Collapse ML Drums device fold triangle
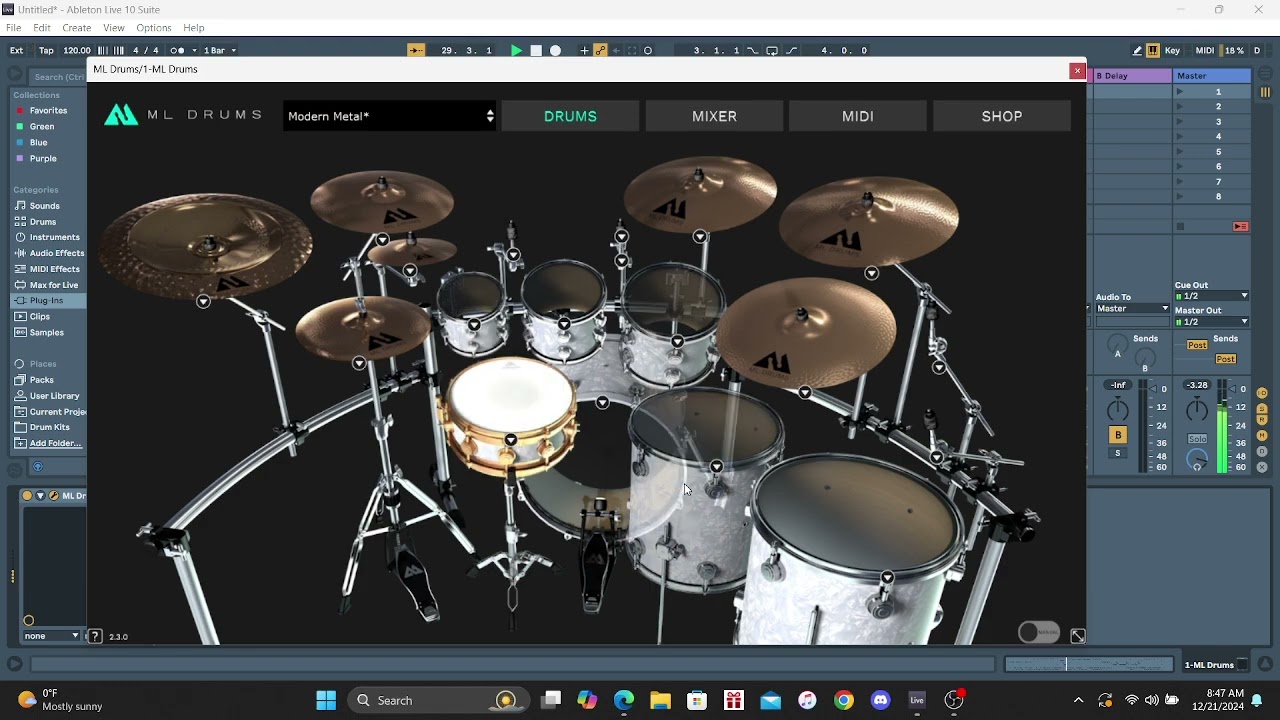 click(40, 496)
